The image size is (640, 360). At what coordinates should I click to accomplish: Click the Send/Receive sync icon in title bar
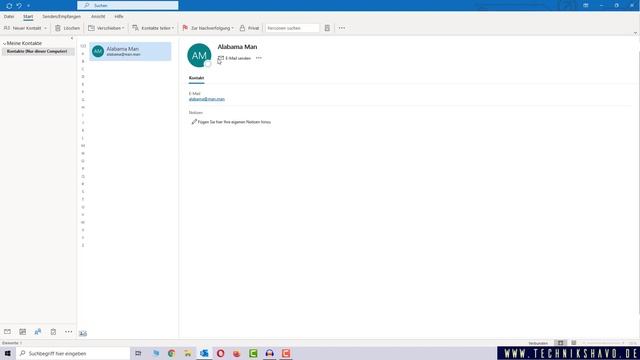pyautogui.click(x=9, y=6)
